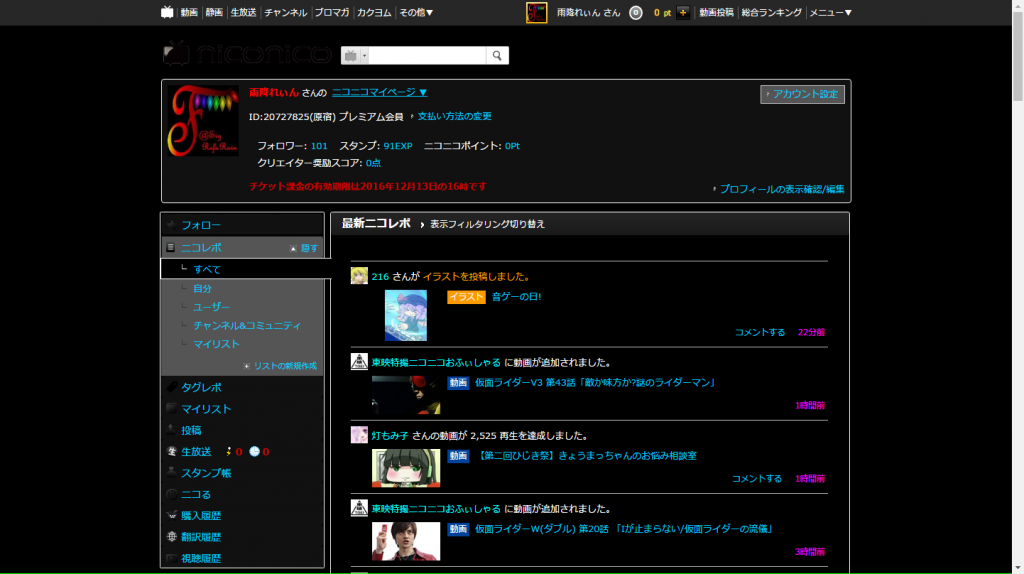Screen dimensions: 1024x574
Task: Click the plus icon to add points
Action: 682,12
